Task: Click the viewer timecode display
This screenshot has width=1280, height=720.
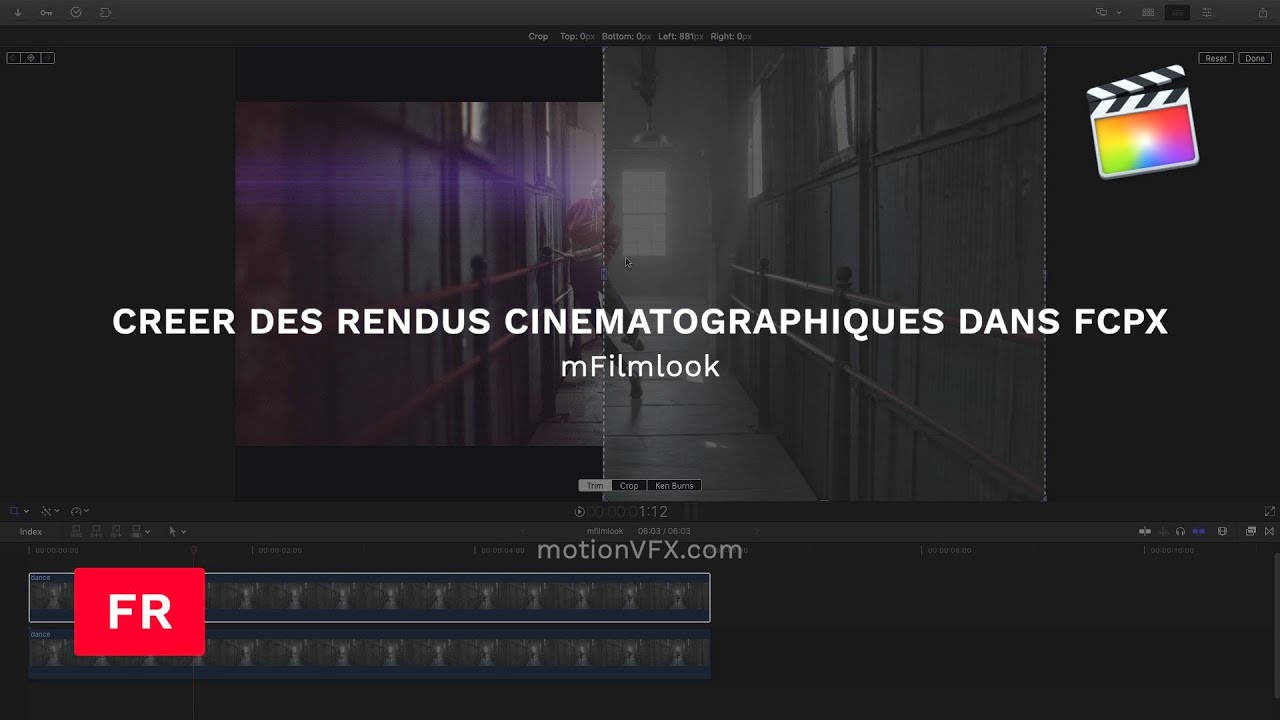Action: 628,511
